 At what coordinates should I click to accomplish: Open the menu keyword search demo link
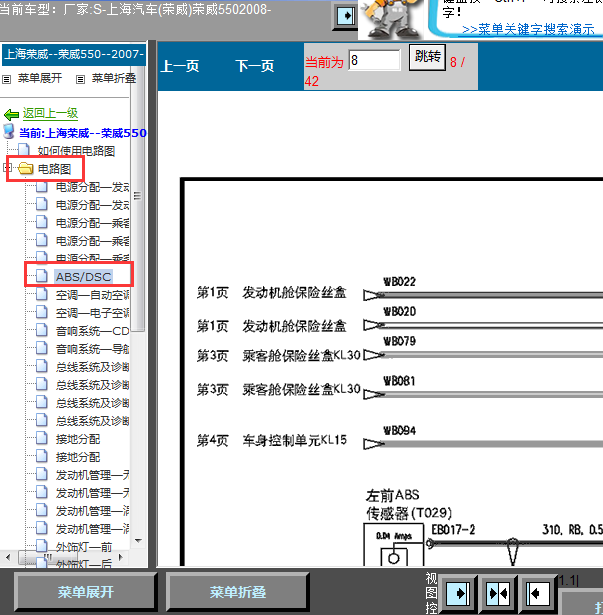click(528, 29)
